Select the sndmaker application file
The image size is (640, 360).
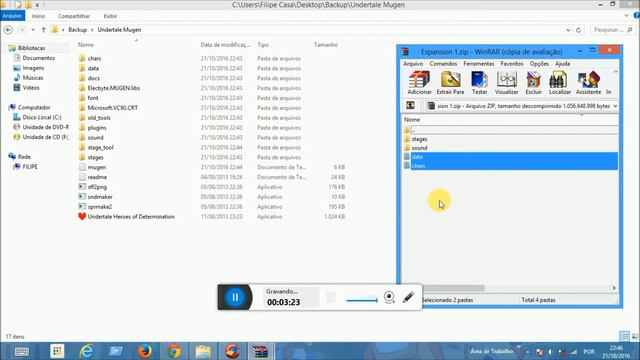[100, 197]
